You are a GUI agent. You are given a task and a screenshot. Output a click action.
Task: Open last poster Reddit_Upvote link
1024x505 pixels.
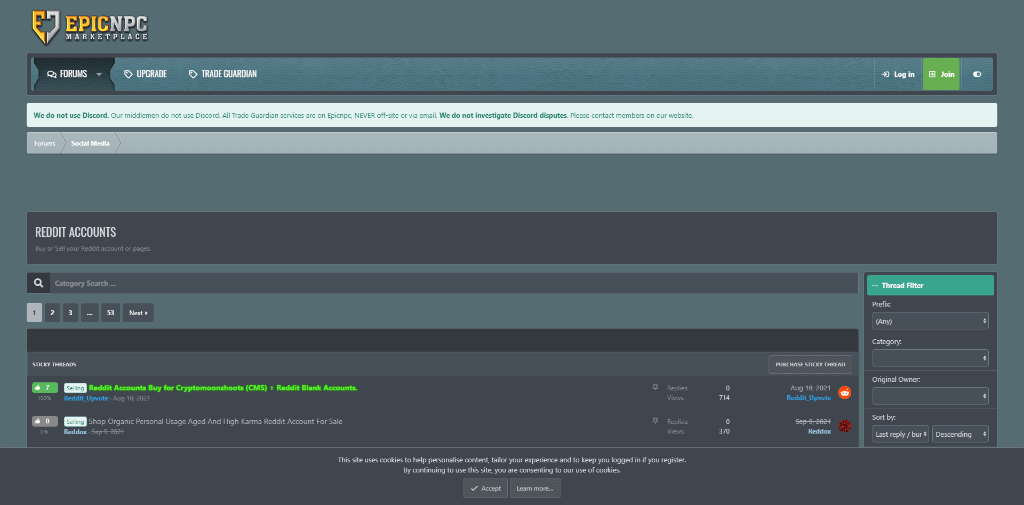click(808, 397)
